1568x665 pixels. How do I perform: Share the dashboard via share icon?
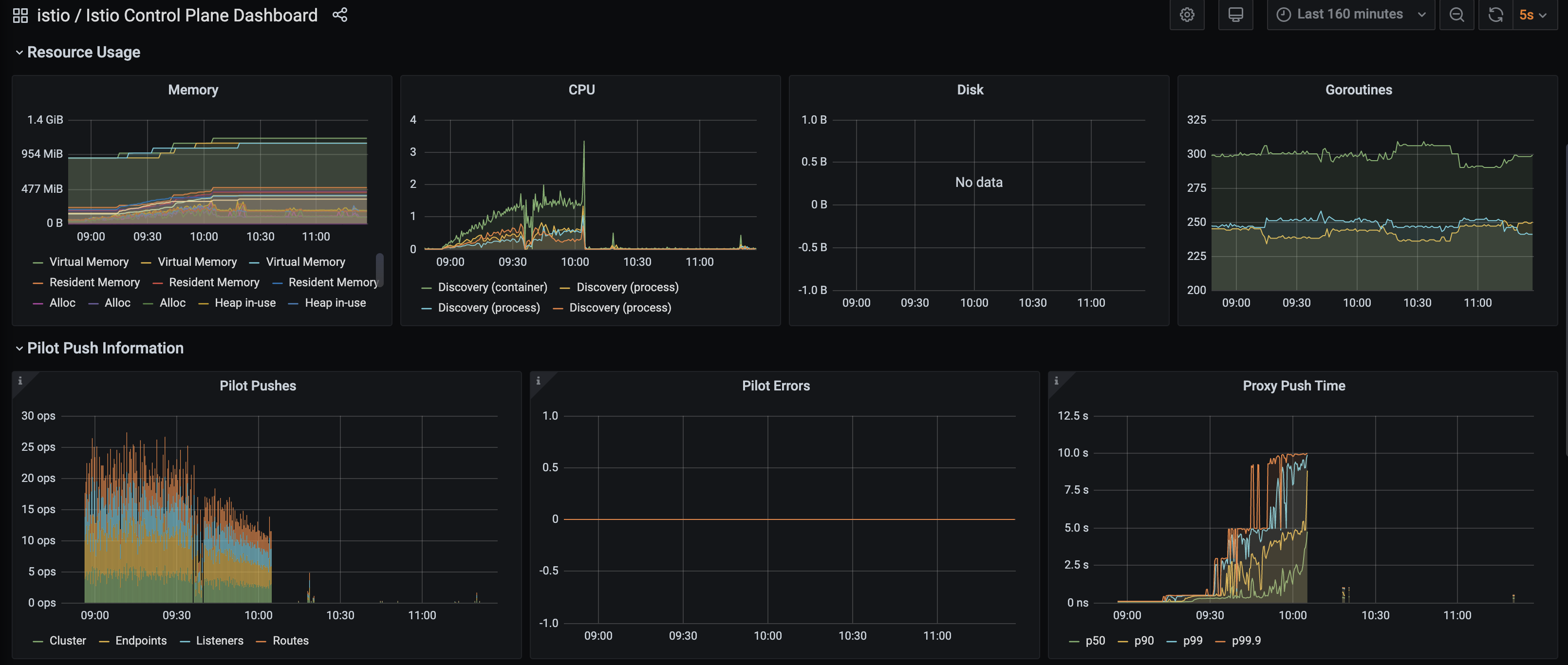tap(340, 15)
